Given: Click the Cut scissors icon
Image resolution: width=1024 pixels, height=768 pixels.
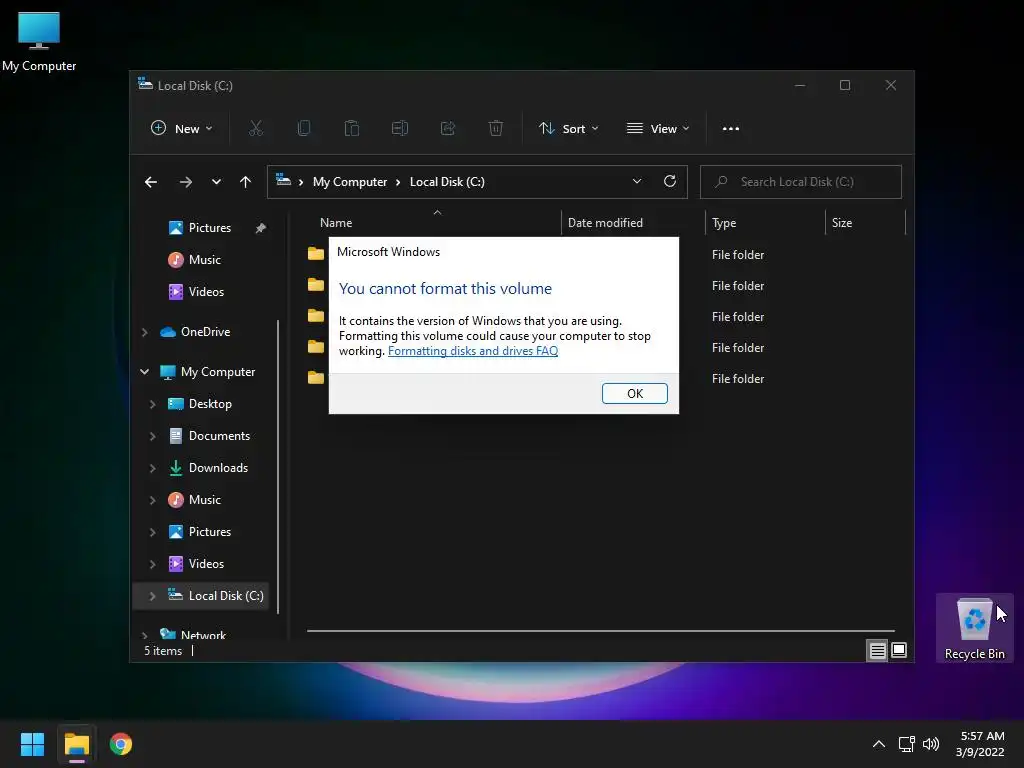Looking at the screenshot, I should click(255, 129).
